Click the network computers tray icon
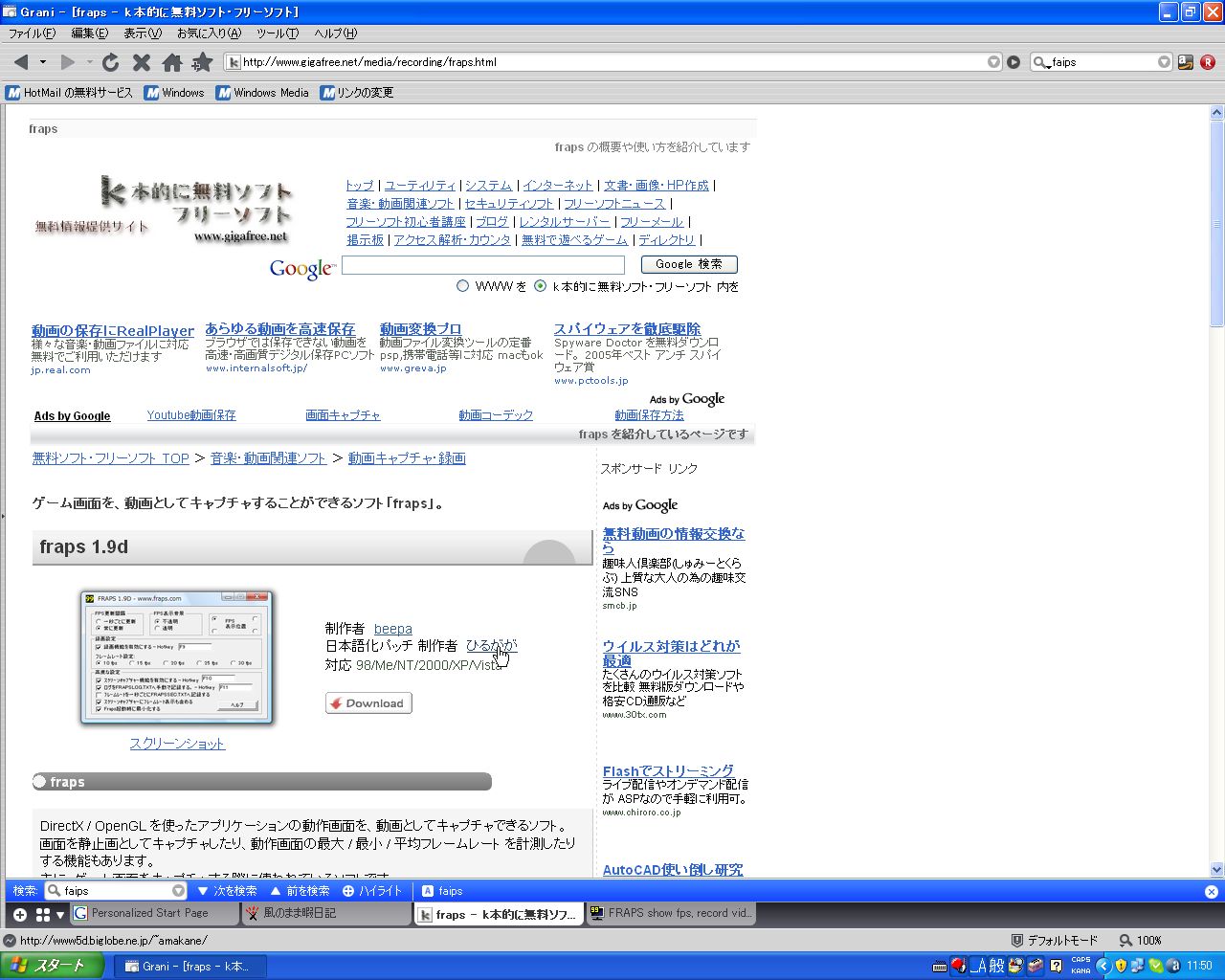This screenshot has height=980, width=1225. pos(1138,966)
